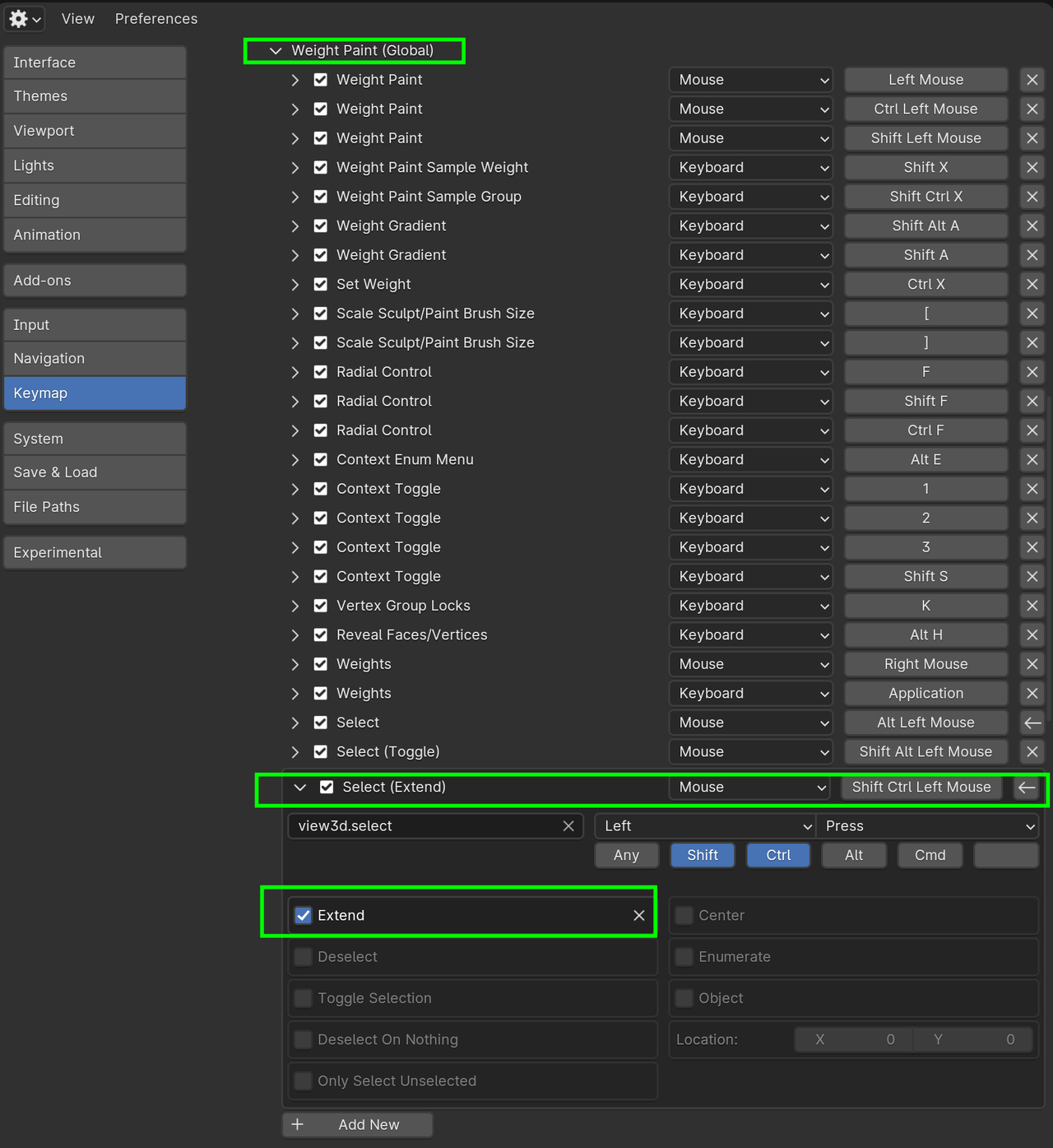Open the editor type gear menu

[24, 18]
